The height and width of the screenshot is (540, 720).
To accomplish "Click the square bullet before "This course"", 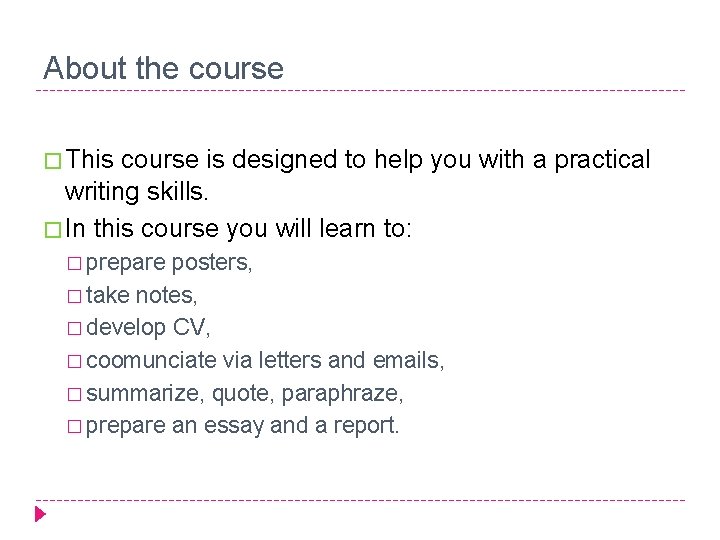I will click(x=53, y=161).
